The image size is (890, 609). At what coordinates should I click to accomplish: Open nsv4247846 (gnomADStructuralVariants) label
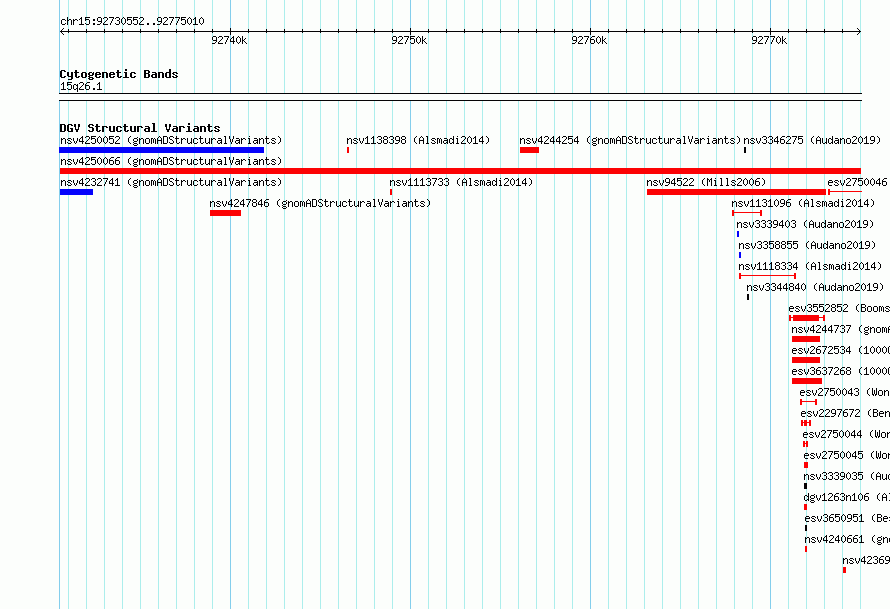coord(320,203)
